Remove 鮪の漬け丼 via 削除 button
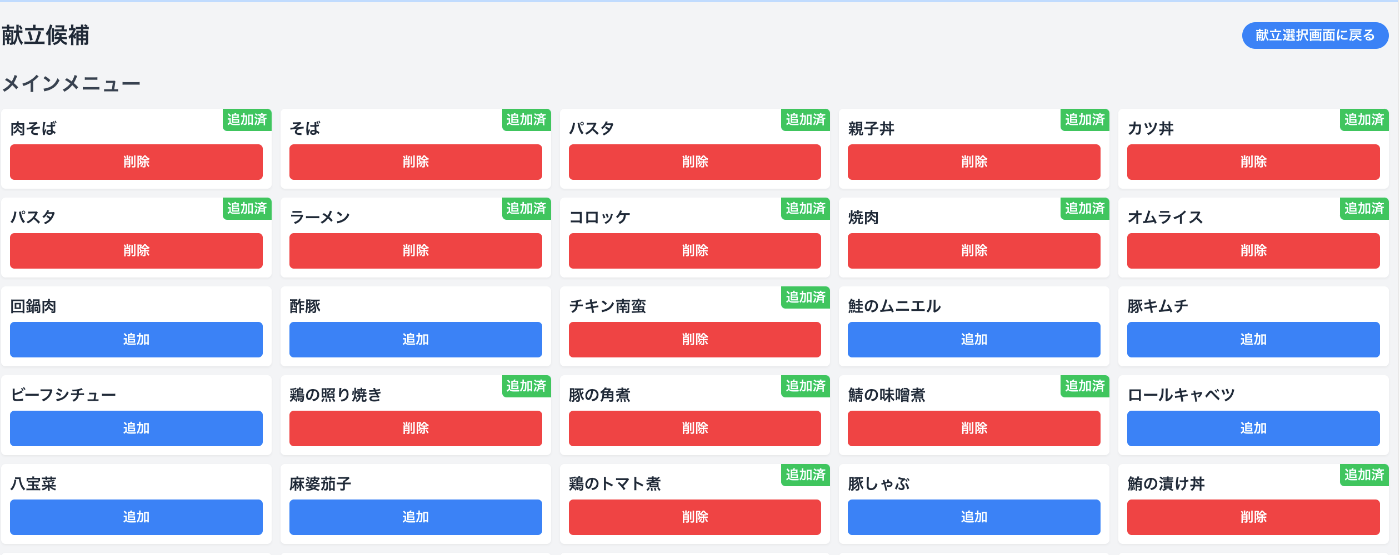The image size is (1400, 555). 1253,517
